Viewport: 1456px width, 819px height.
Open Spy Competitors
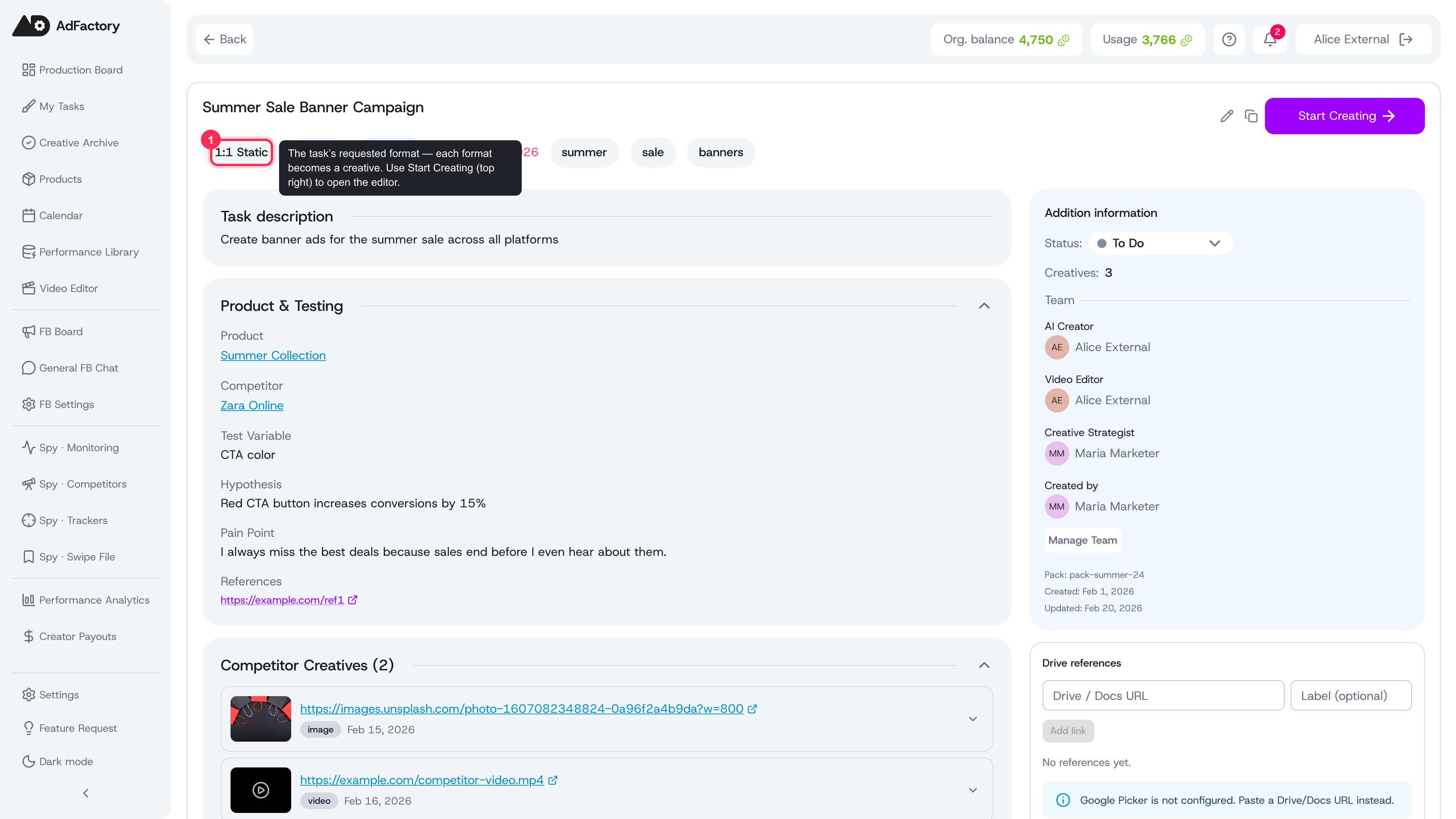click(74, 484)
